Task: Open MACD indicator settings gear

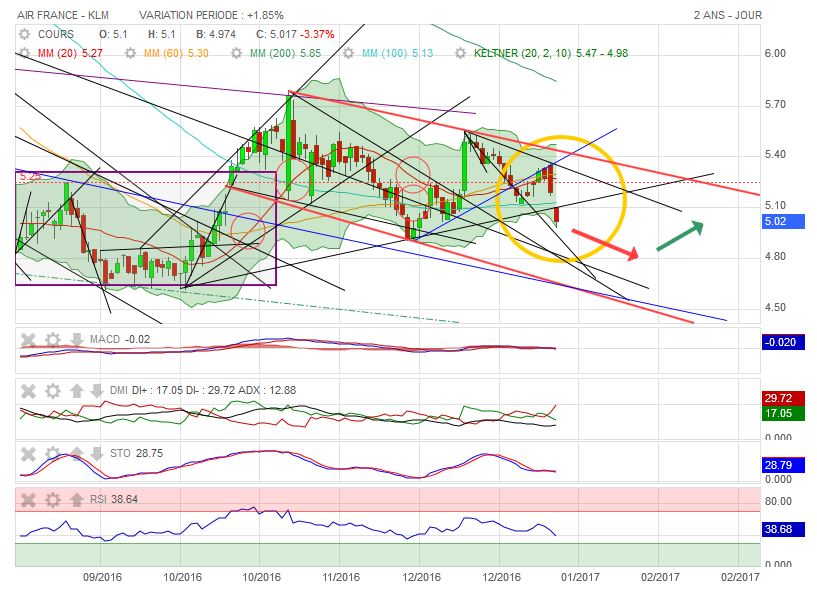Action: (x=53, y=340)
